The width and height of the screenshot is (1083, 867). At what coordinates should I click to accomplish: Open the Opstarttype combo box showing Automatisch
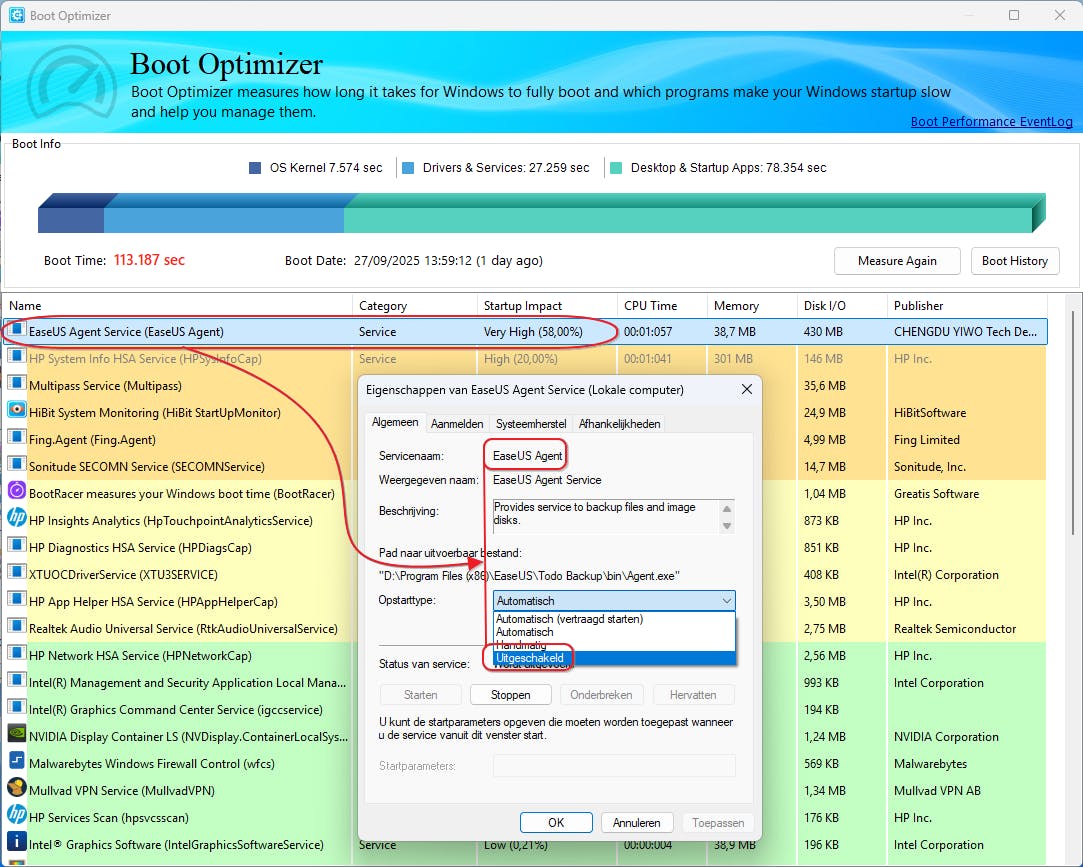click(614, 600)
